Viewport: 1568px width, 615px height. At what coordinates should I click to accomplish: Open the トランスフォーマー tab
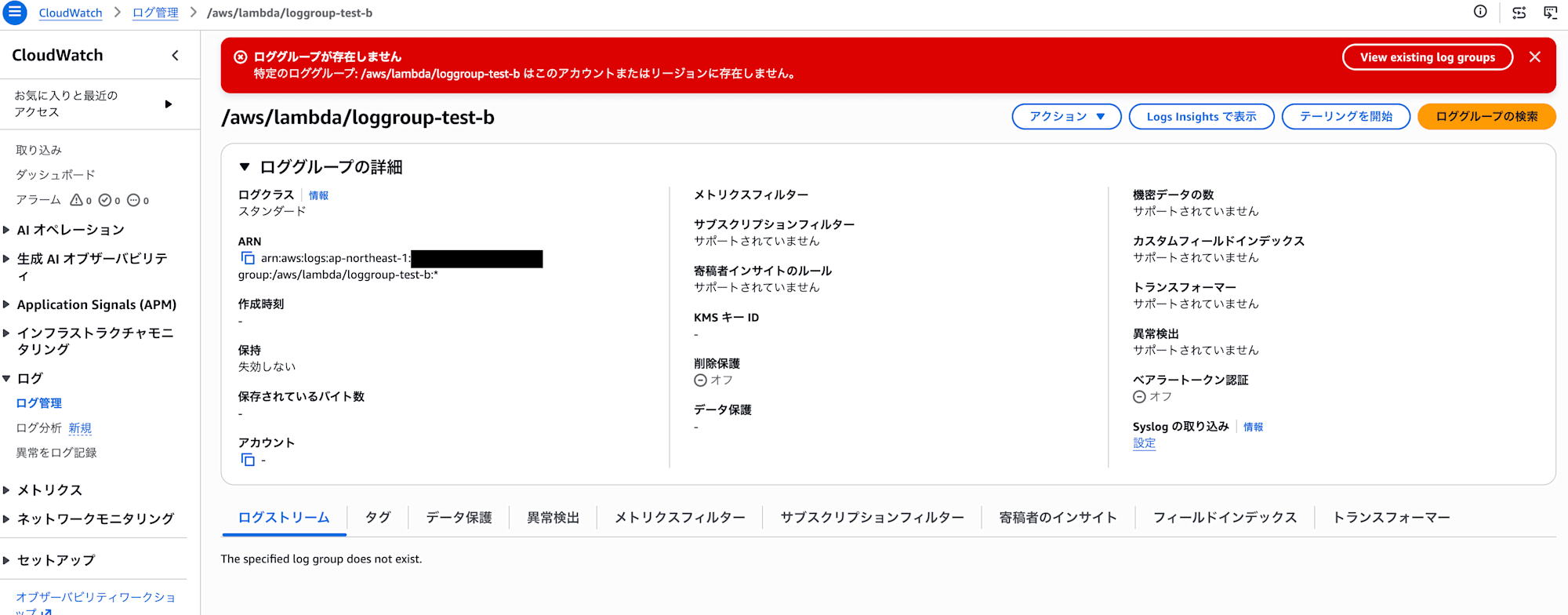tap(1391, 518)
